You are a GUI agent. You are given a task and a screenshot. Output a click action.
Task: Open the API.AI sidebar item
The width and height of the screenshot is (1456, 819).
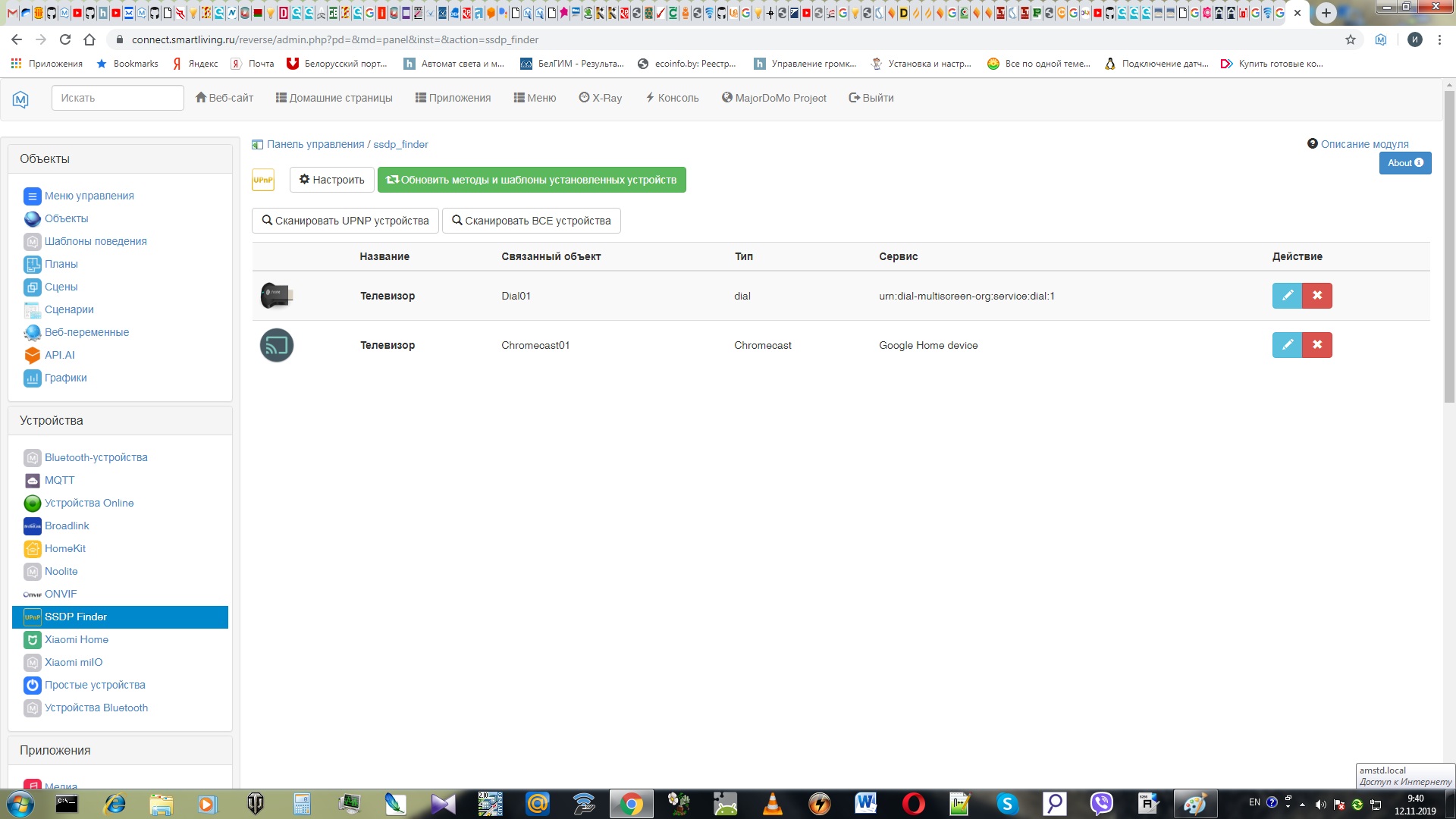pos(59,355)
